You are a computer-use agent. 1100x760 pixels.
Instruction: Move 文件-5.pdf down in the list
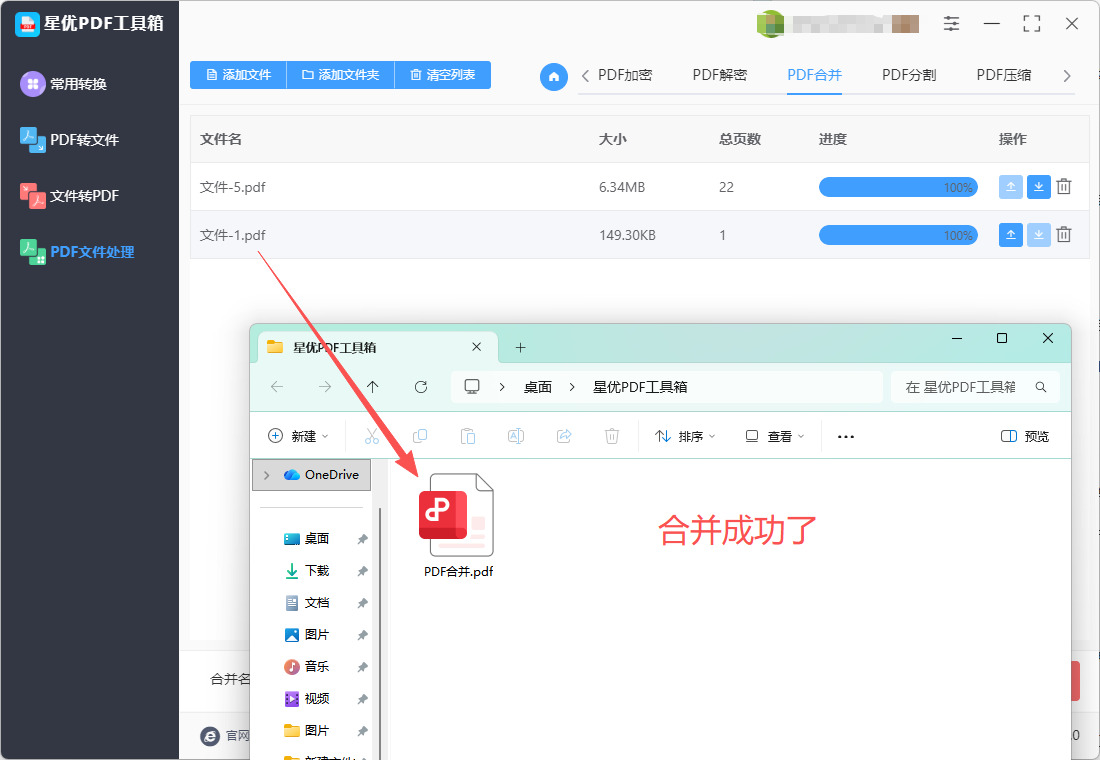click(x=1038, y=187)
